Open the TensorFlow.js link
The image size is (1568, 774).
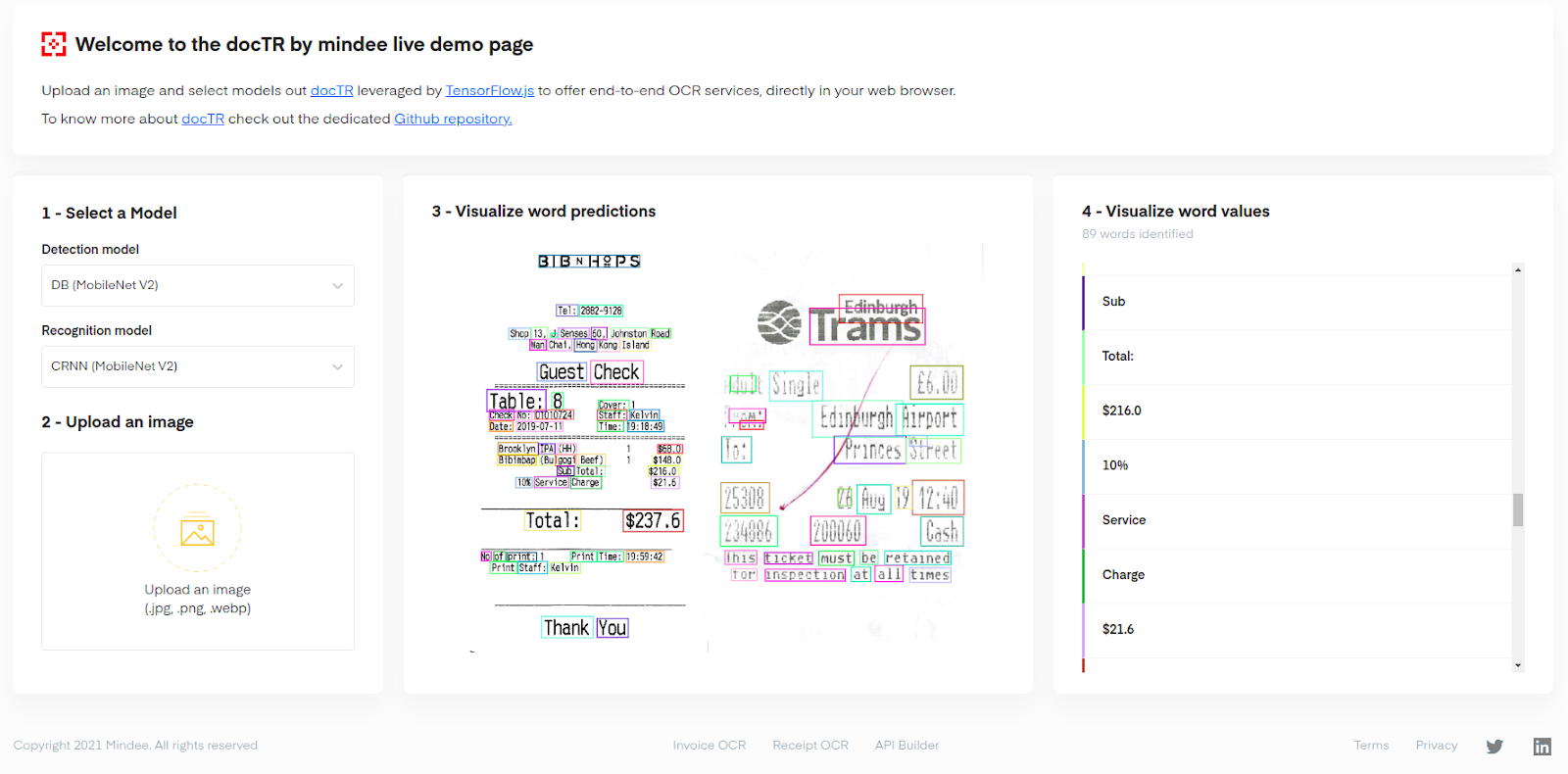click(490, 90)
